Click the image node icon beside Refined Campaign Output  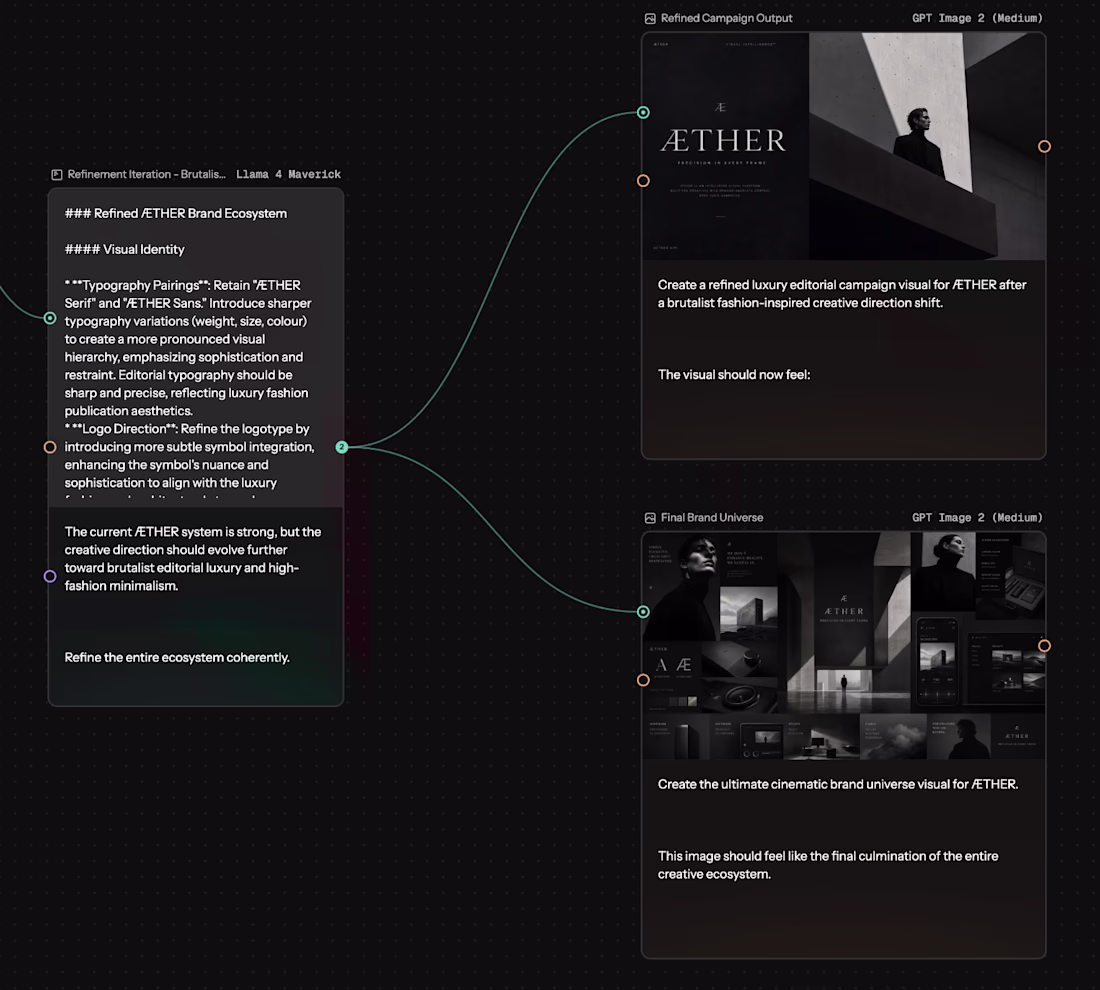650,19
